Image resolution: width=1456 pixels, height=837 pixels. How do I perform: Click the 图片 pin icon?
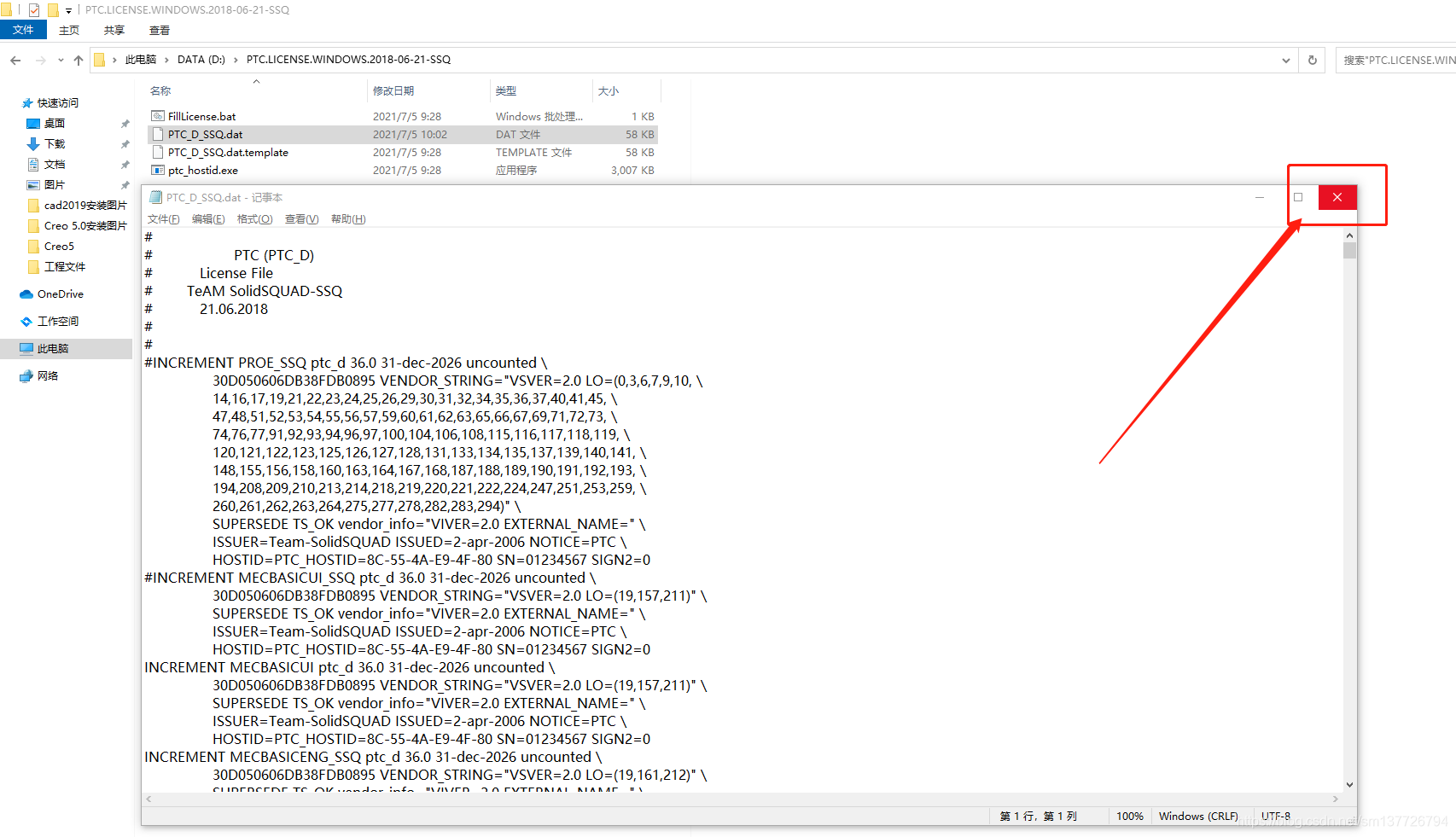click(x=125, y=185)
